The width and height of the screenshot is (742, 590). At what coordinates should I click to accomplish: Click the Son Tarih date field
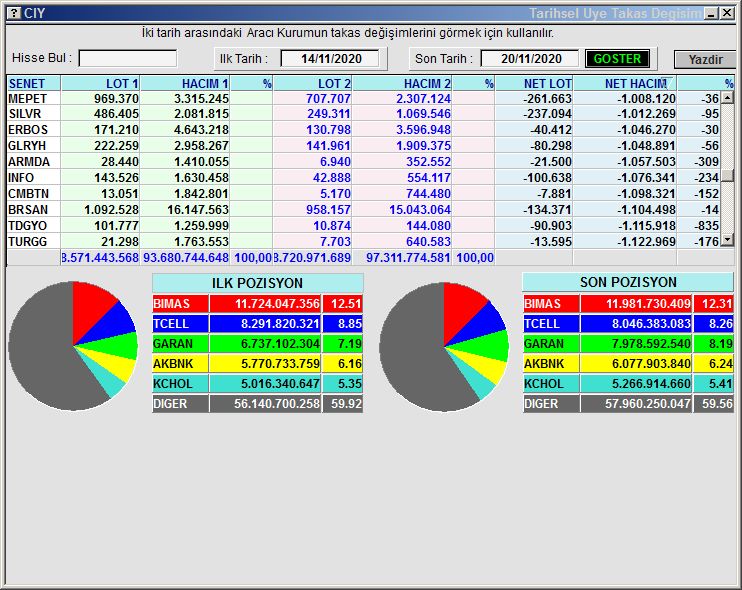[x=530, y=59]
